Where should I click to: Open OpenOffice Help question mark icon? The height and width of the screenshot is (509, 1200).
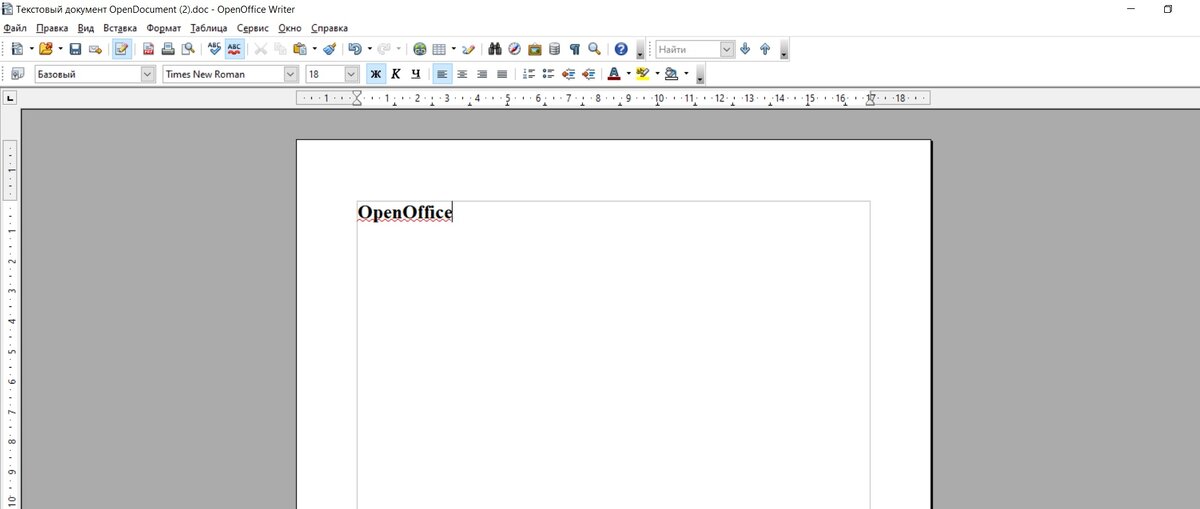(x=621, y=48)
